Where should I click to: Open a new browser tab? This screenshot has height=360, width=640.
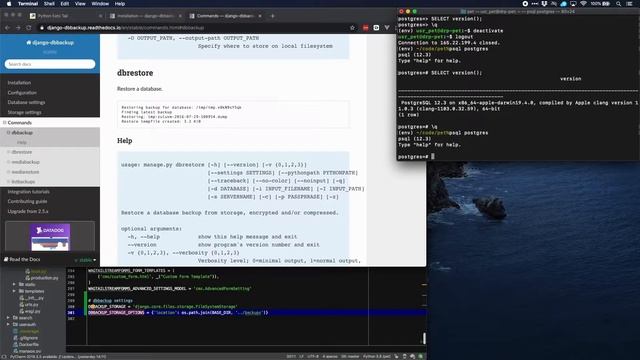[273, 16]
